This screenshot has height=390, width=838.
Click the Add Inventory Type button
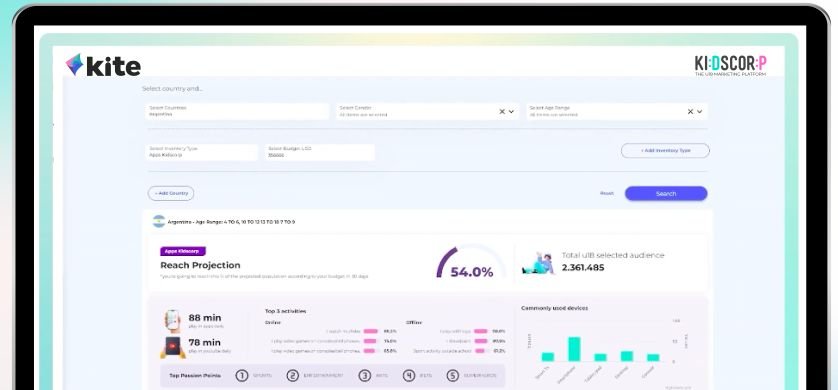(665, 151)
